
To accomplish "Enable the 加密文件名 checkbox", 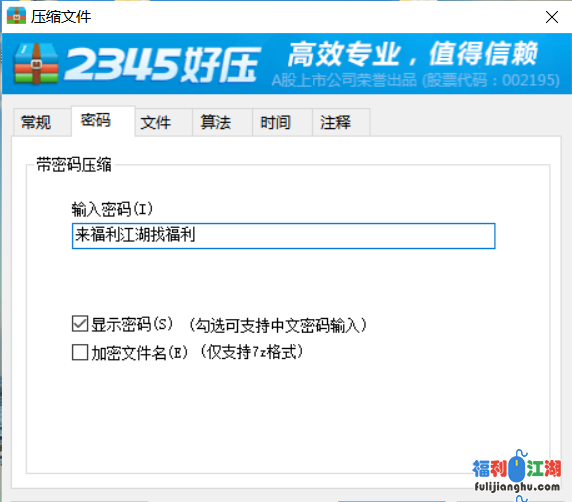I will (80, 352).
